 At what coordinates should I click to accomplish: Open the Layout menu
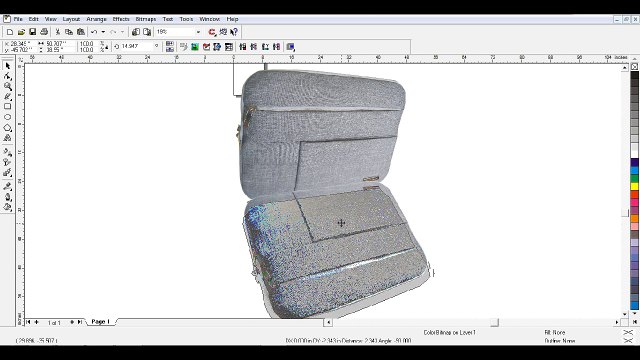coord(71,19)
